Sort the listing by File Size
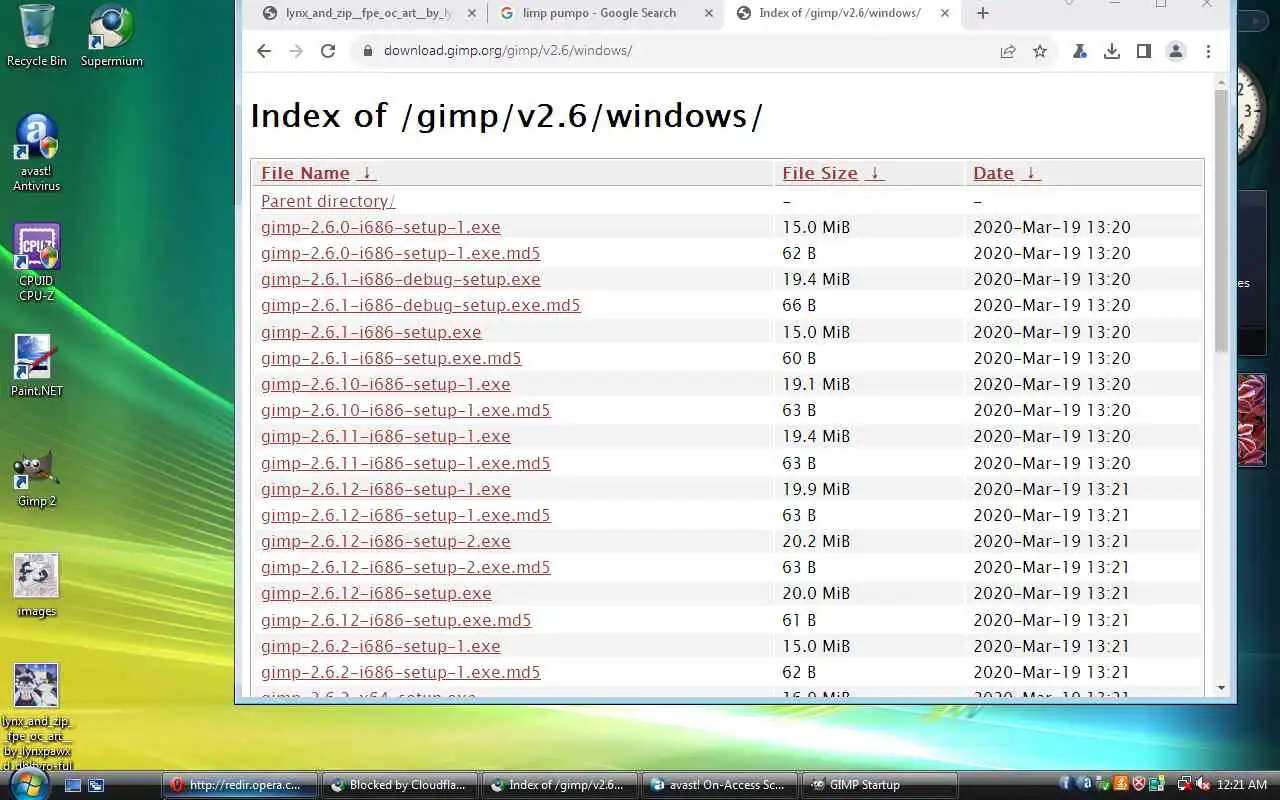 820,173
